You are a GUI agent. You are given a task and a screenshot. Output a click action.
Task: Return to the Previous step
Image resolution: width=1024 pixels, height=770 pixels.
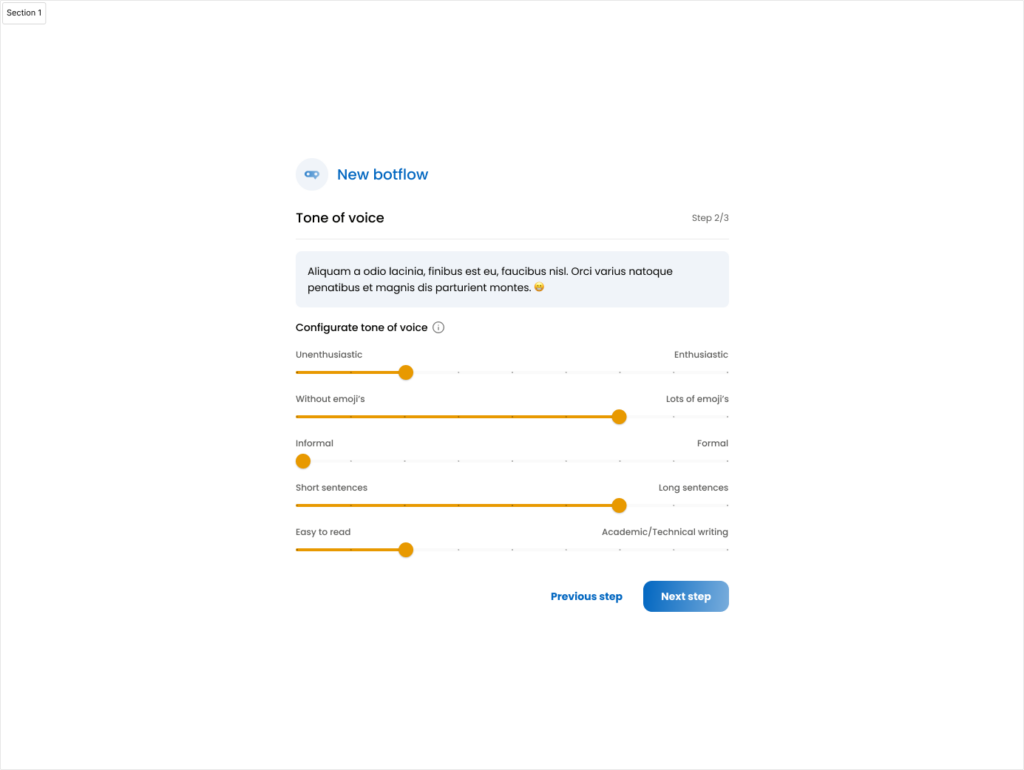click(x=586, y=596)
